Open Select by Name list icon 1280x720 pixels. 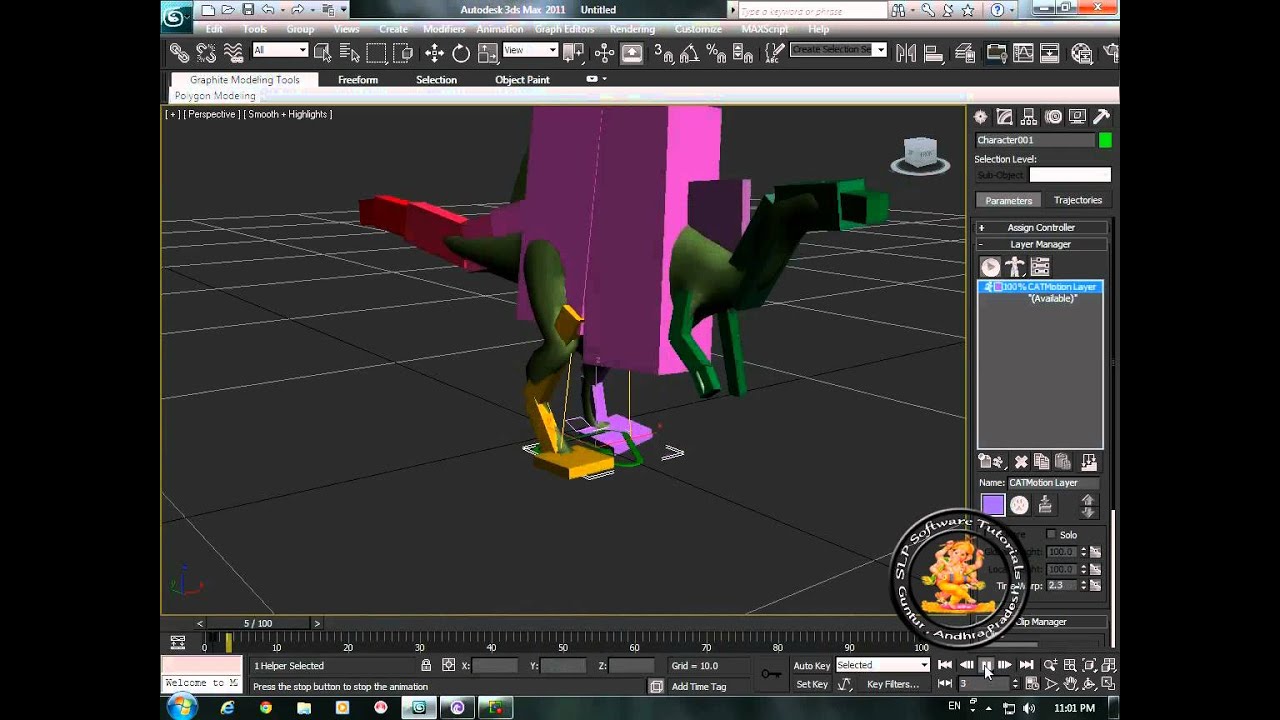[349, 53]
